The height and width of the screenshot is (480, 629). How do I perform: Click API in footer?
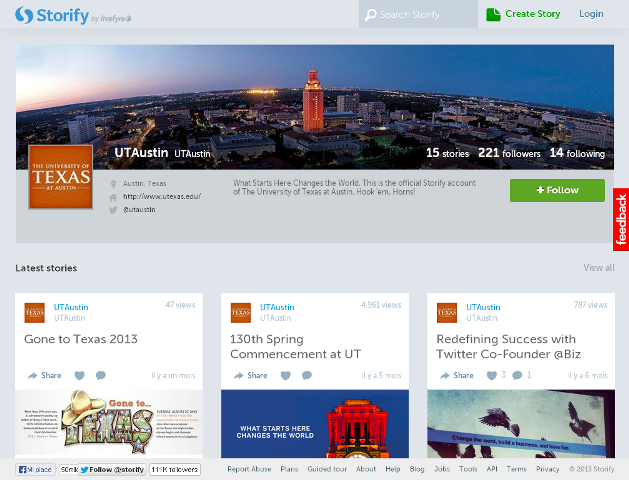pos(492,469)
